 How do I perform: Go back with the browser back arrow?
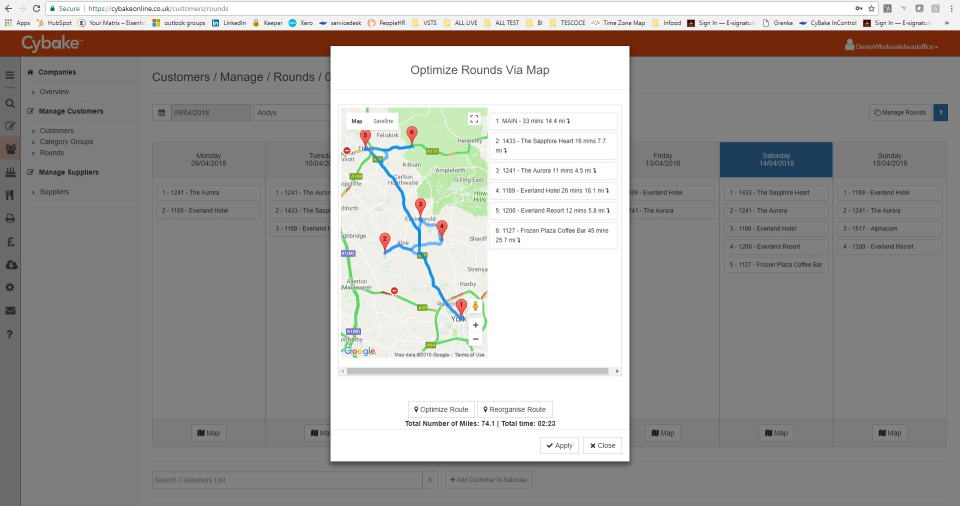(x=9, y=9)
